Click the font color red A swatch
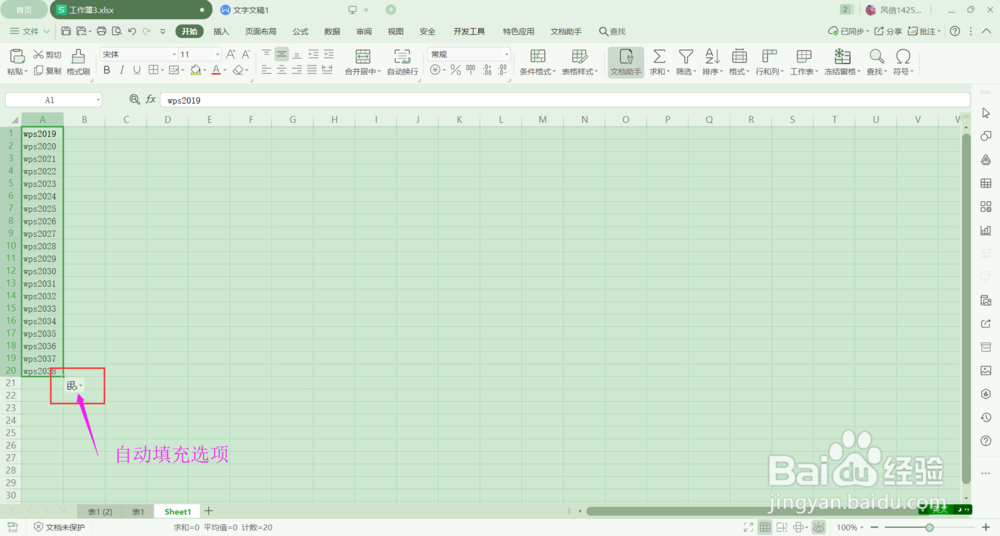This screenshot has height=536, width=1000. tap(216, 70)
